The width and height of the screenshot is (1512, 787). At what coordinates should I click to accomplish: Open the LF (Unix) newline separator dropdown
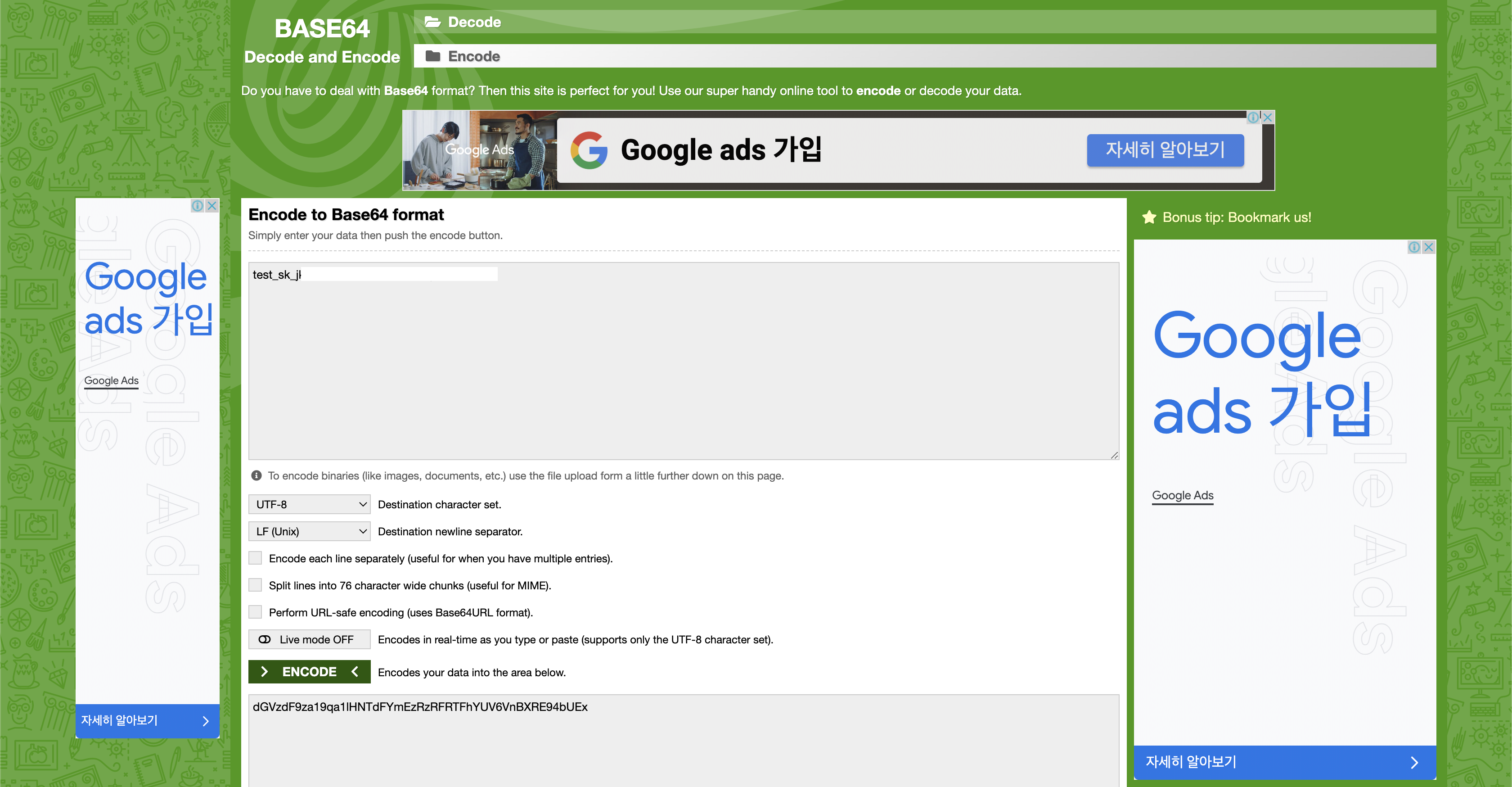click(x=309, y=532)
